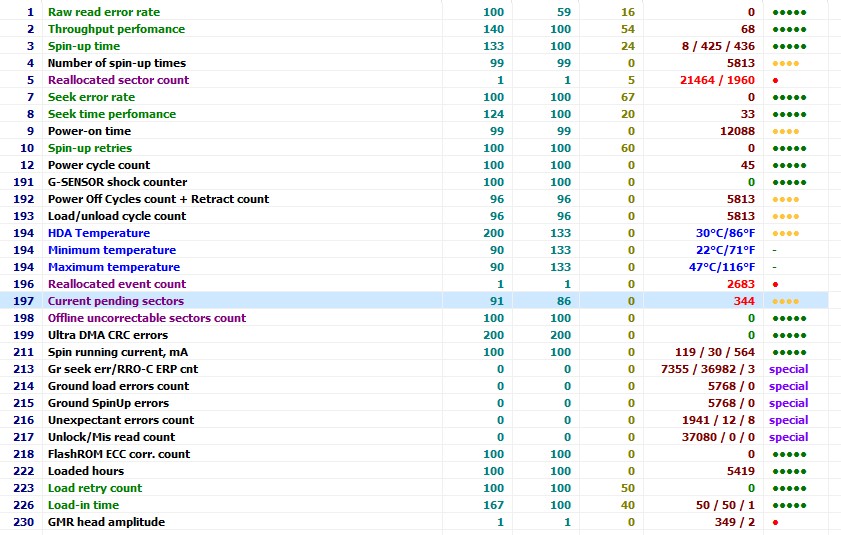Click G-SENSOR shock counter attribute
This screenshot has height=535, width=841.
[x=117, y=182]
